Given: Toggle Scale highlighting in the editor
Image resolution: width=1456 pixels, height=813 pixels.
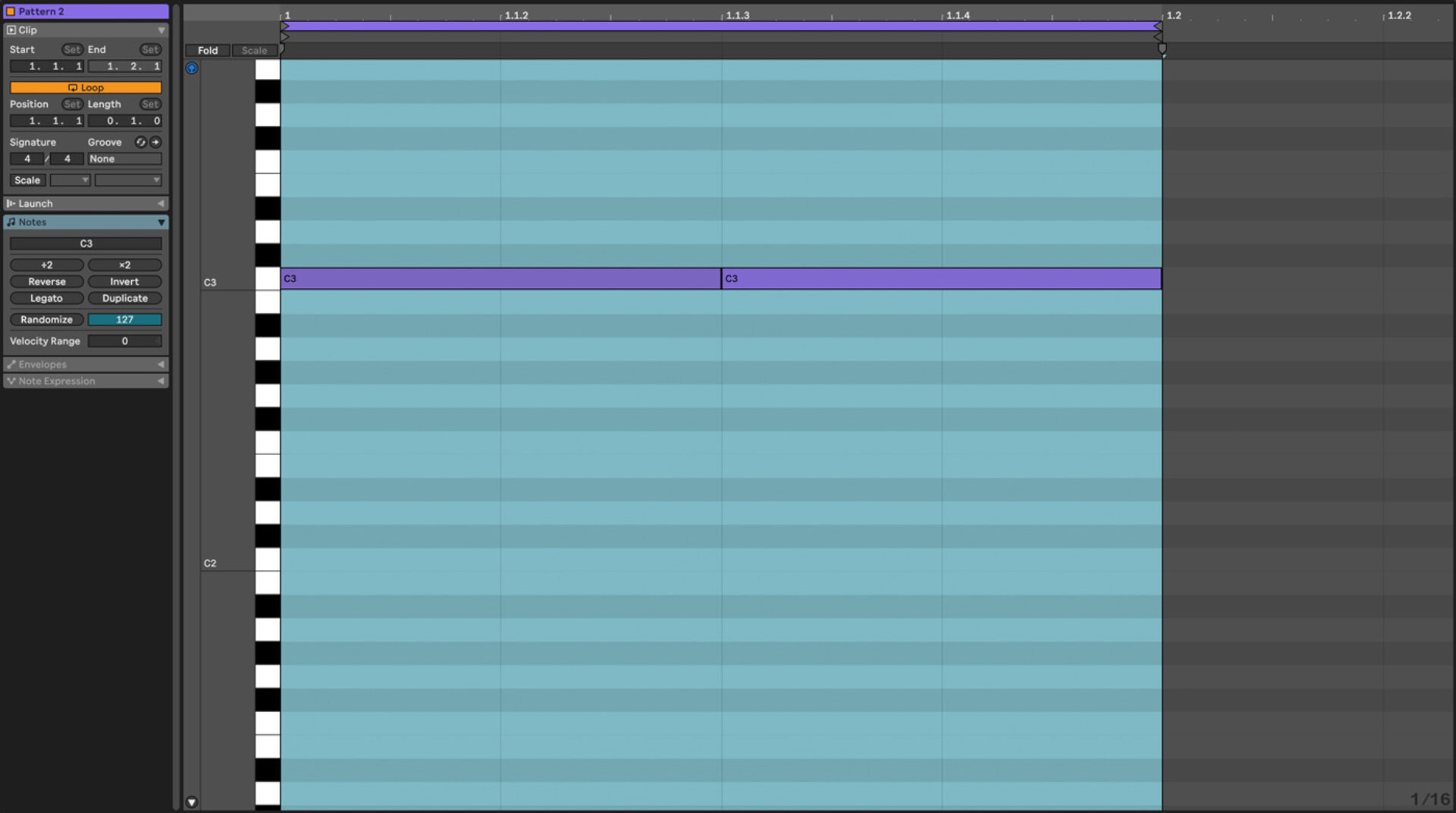Looking at the screenshot, I should click(x=254, y=50).
